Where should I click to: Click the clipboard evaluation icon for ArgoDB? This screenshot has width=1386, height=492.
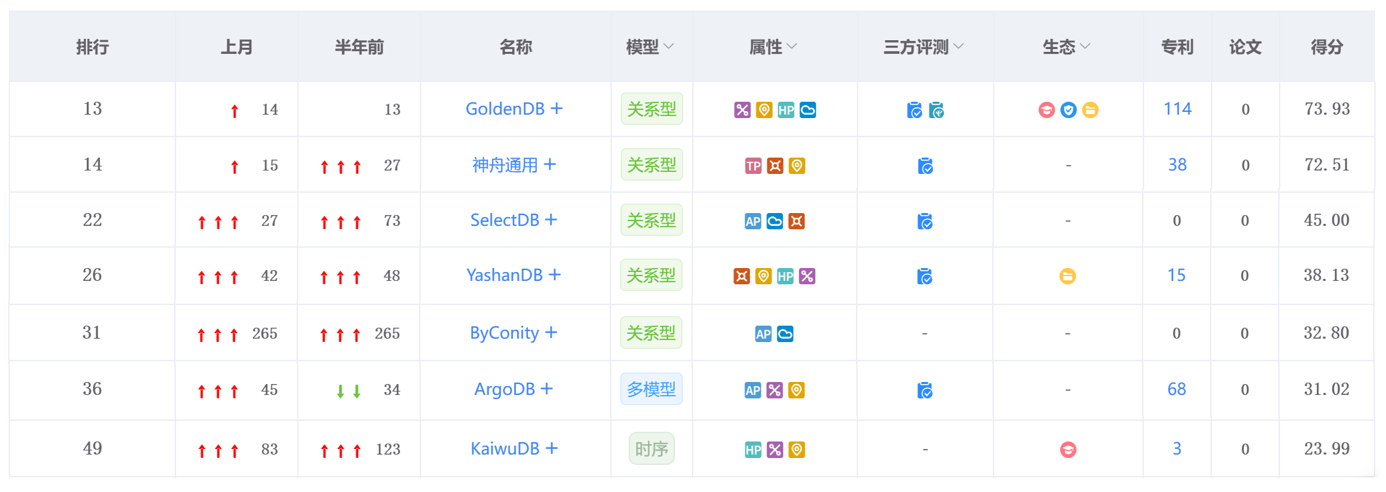pos(925,390)
